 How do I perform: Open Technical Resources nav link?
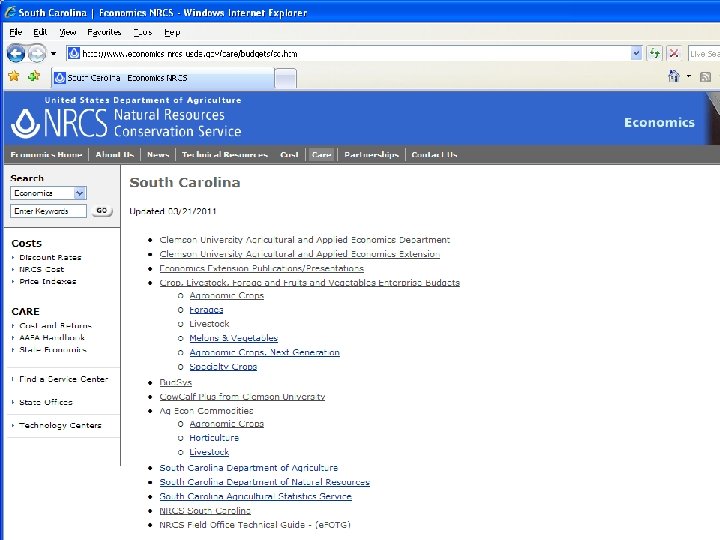pyautogui.click(x=225, y=155)
